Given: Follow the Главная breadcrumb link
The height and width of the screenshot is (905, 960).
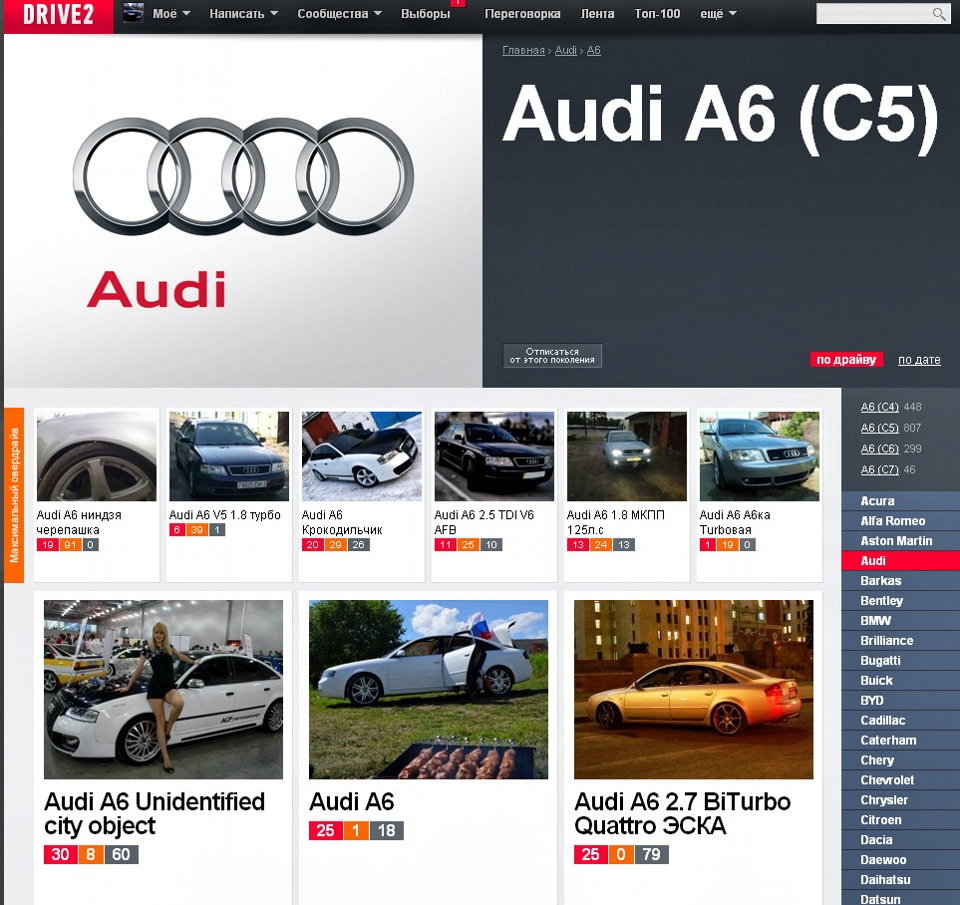Looking at the screenshot, I should pyautogui.click(x=523, y=50).
